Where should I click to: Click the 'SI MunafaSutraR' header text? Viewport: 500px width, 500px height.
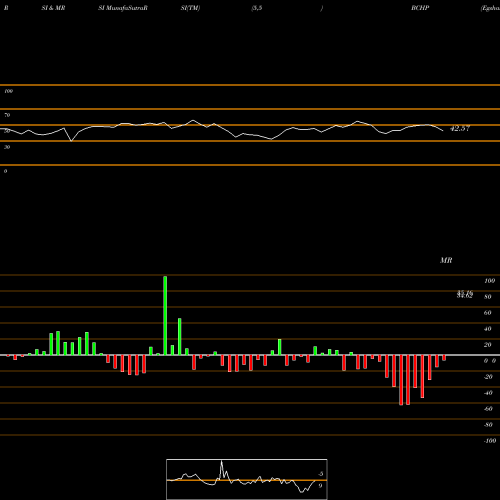123,8
